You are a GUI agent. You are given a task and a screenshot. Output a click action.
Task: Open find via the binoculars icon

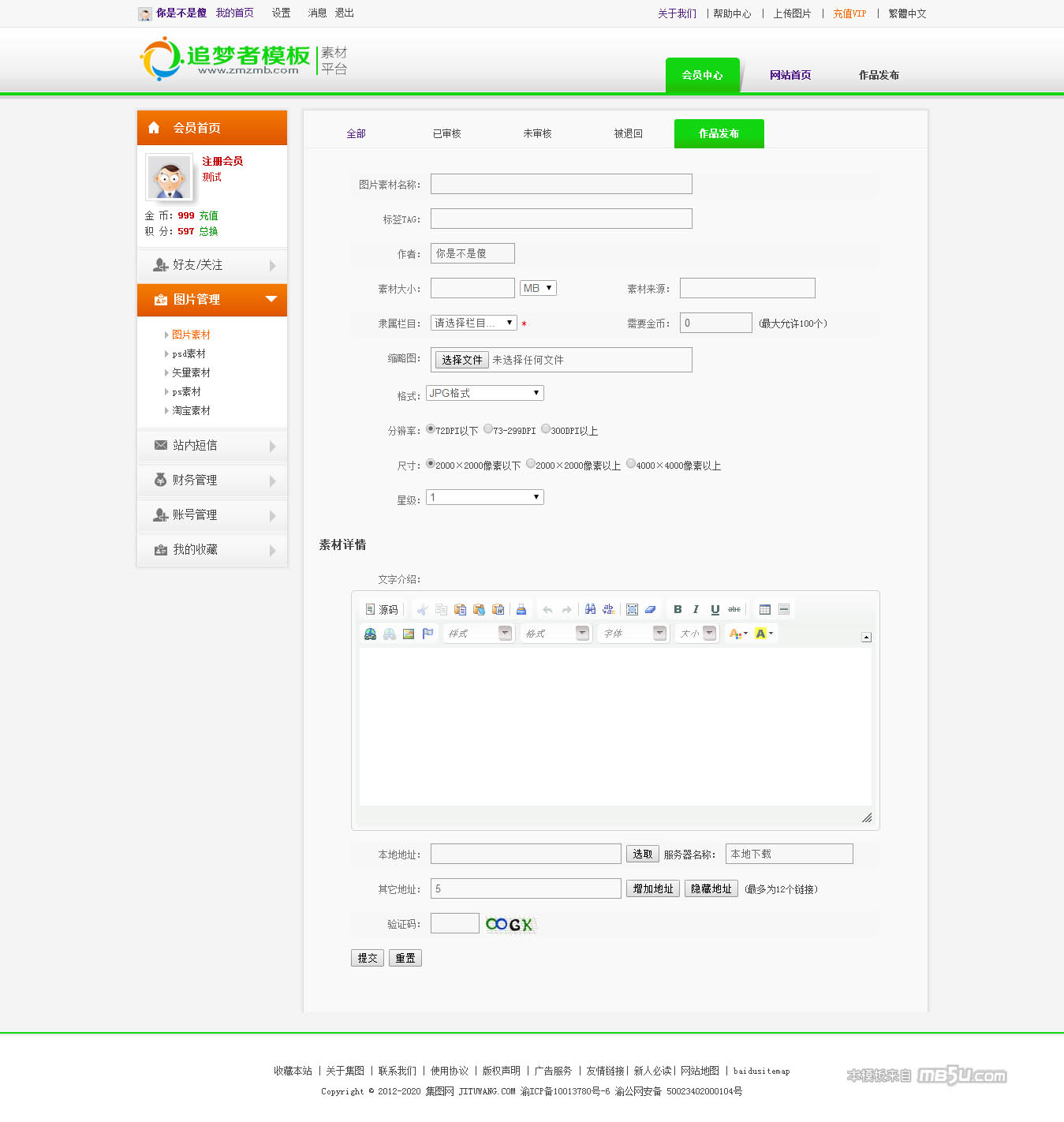(x=590, y=609)
